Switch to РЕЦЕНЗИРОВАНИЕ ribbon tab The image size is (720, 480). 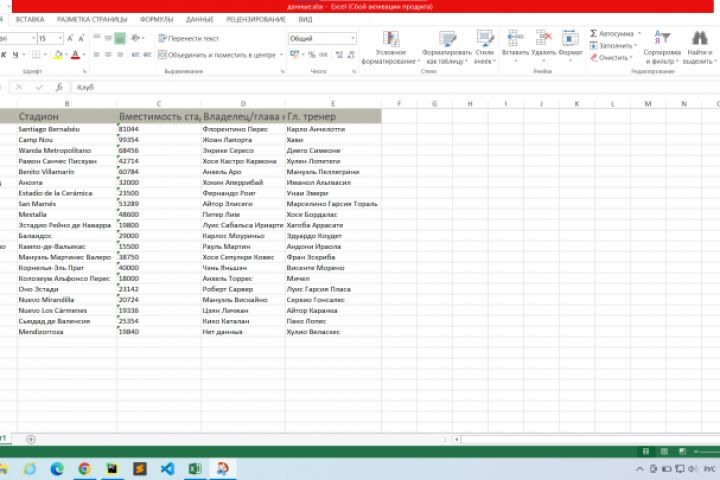256,19
